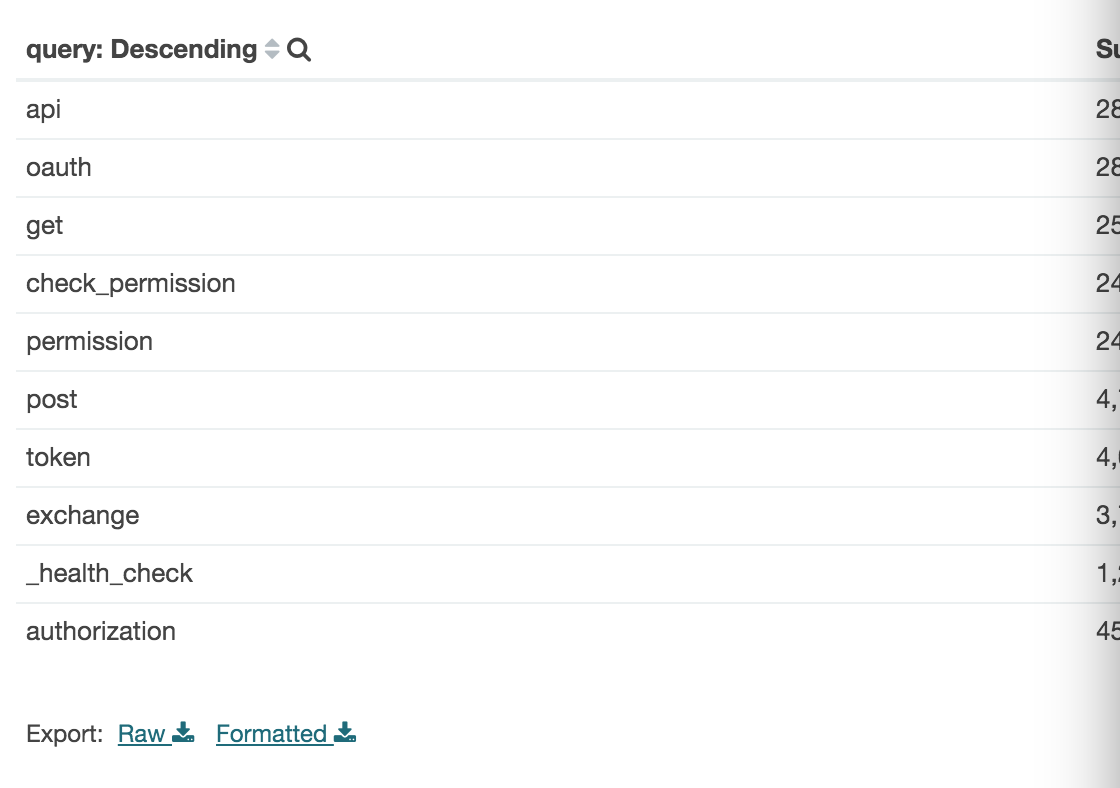Toggle the query column sort arrows
1120x788 pixels.
pos(272,50)
